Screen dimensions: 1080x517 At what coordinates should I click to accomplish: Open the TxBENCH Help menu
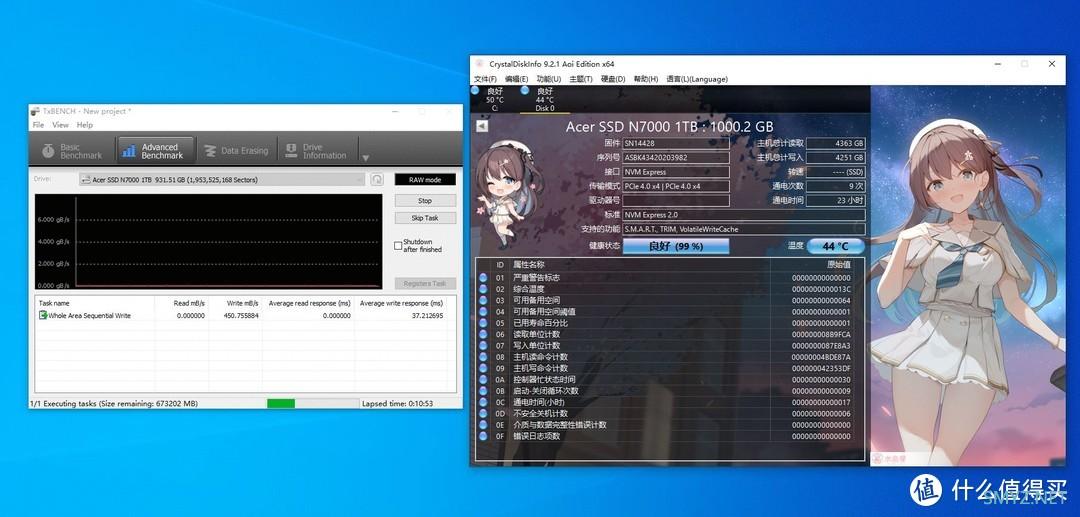click(x=85, y=125)
